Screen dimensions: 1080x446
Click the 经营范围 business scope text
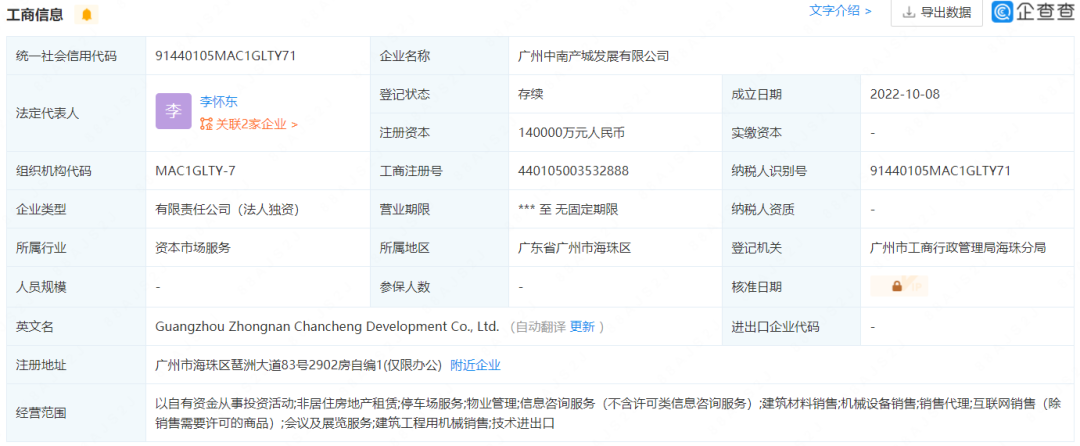(608, 413)
